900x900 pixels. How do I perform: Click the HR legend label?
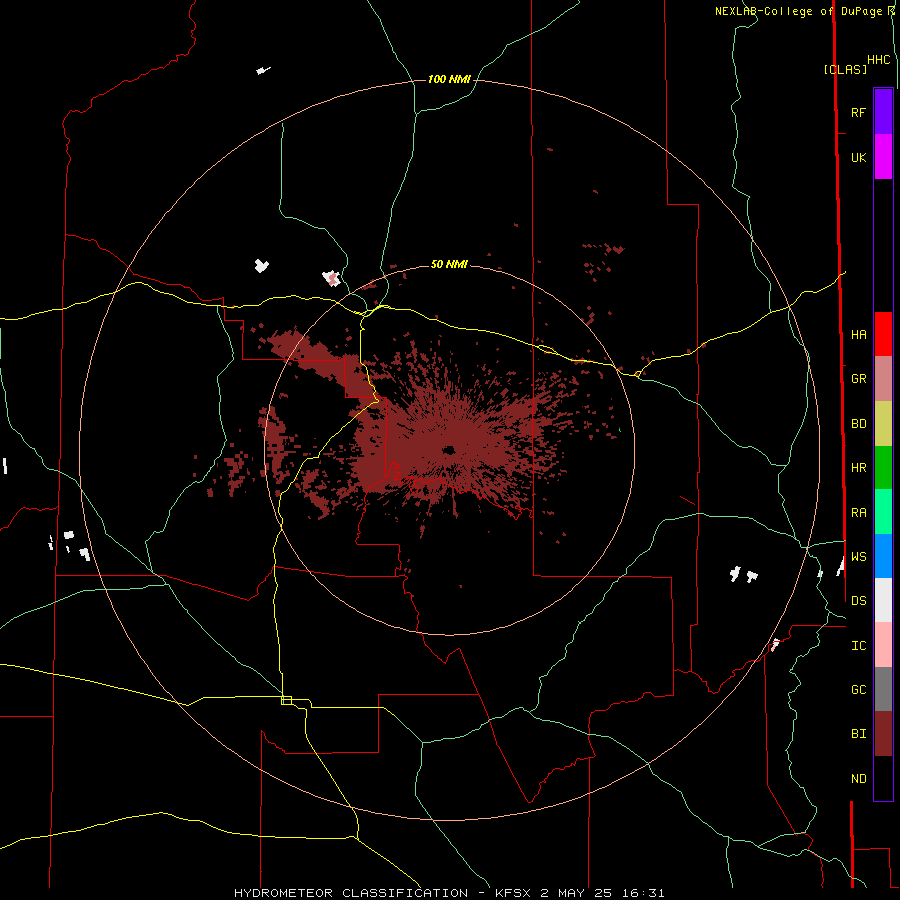coord(858,468)
